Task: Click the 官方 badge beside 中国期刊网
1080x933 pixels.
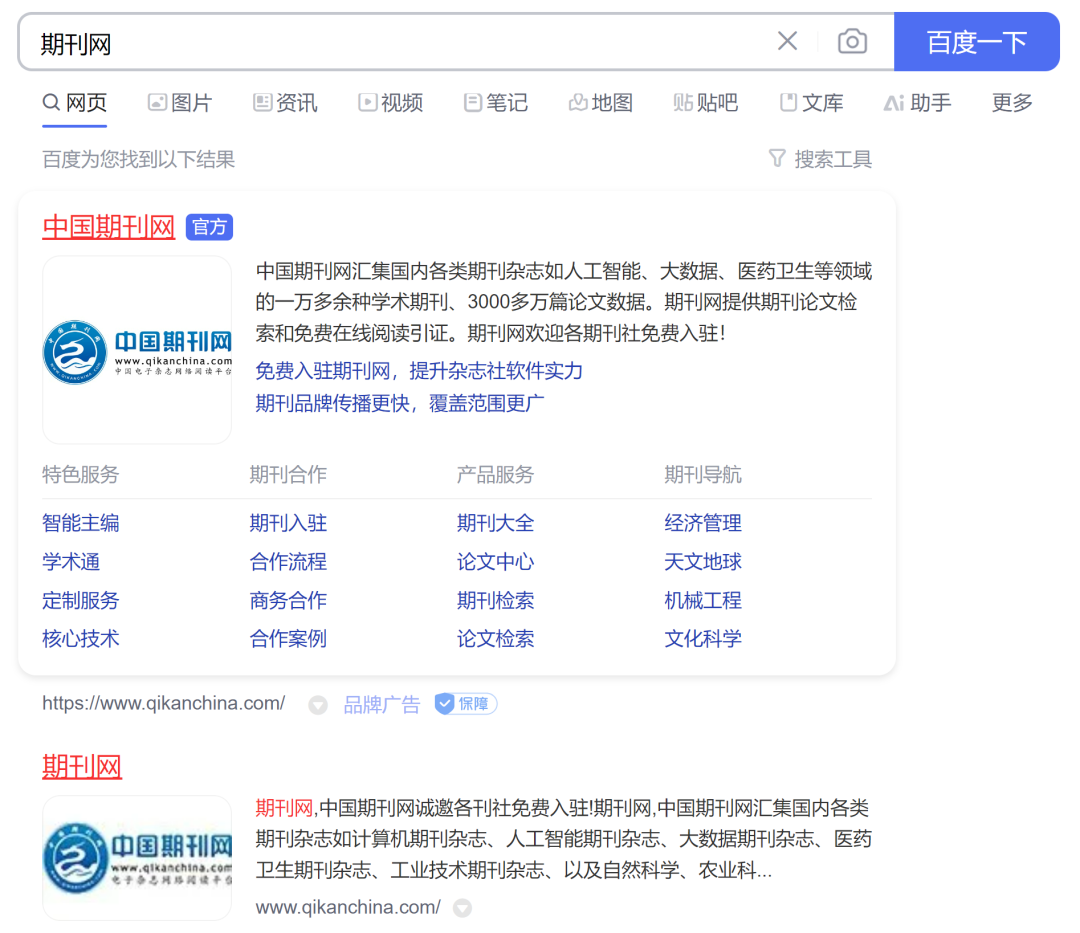Action: (x=209, y=227)
